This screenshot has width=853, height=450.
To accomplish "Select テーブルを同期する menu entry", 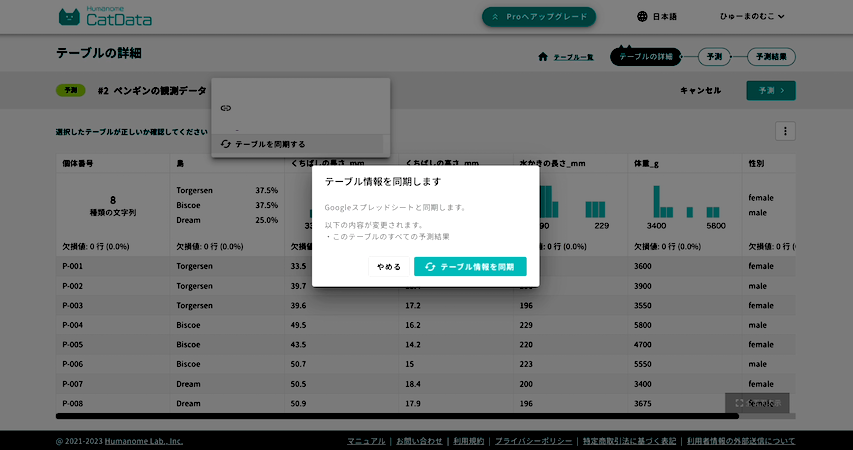I will [x=297, y=144].
